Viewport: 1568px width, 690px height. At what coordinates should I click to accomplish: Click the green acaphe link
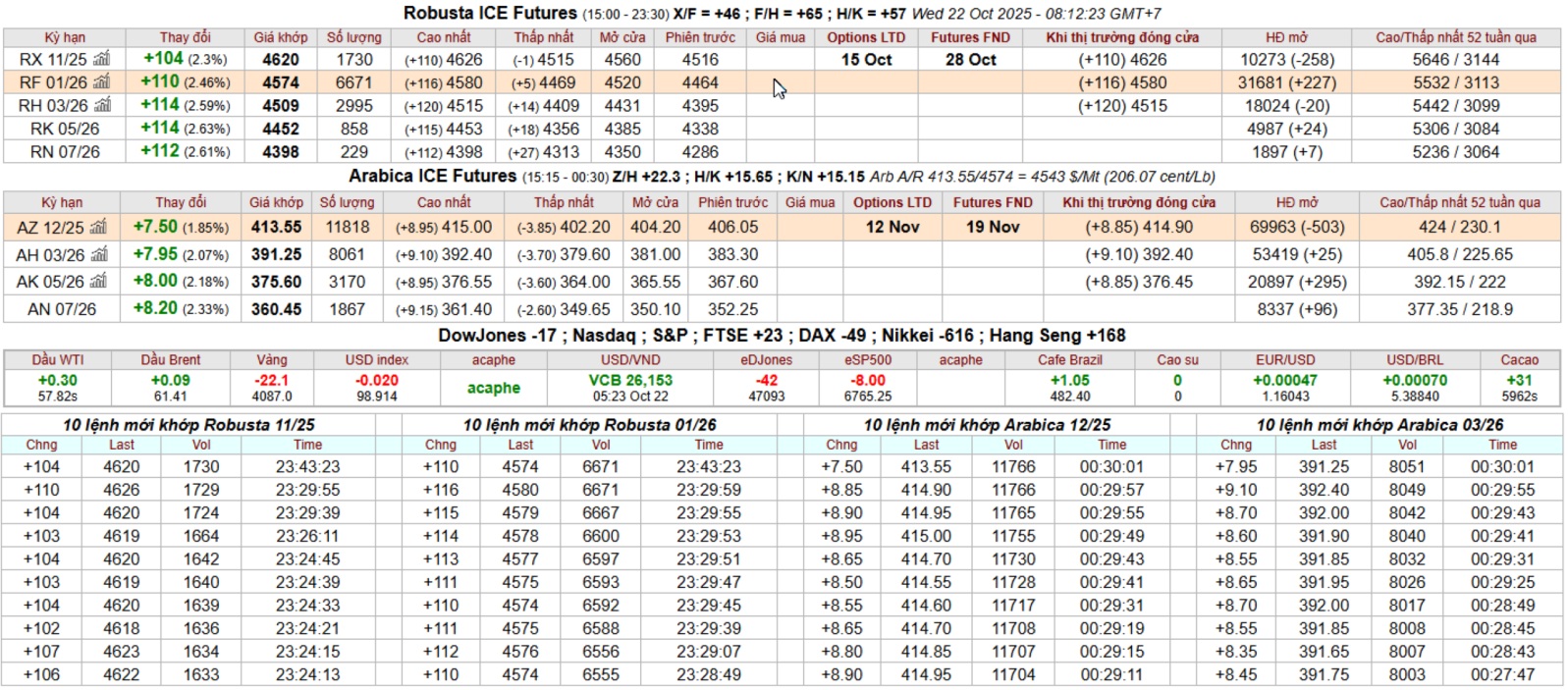click(493, 388)
